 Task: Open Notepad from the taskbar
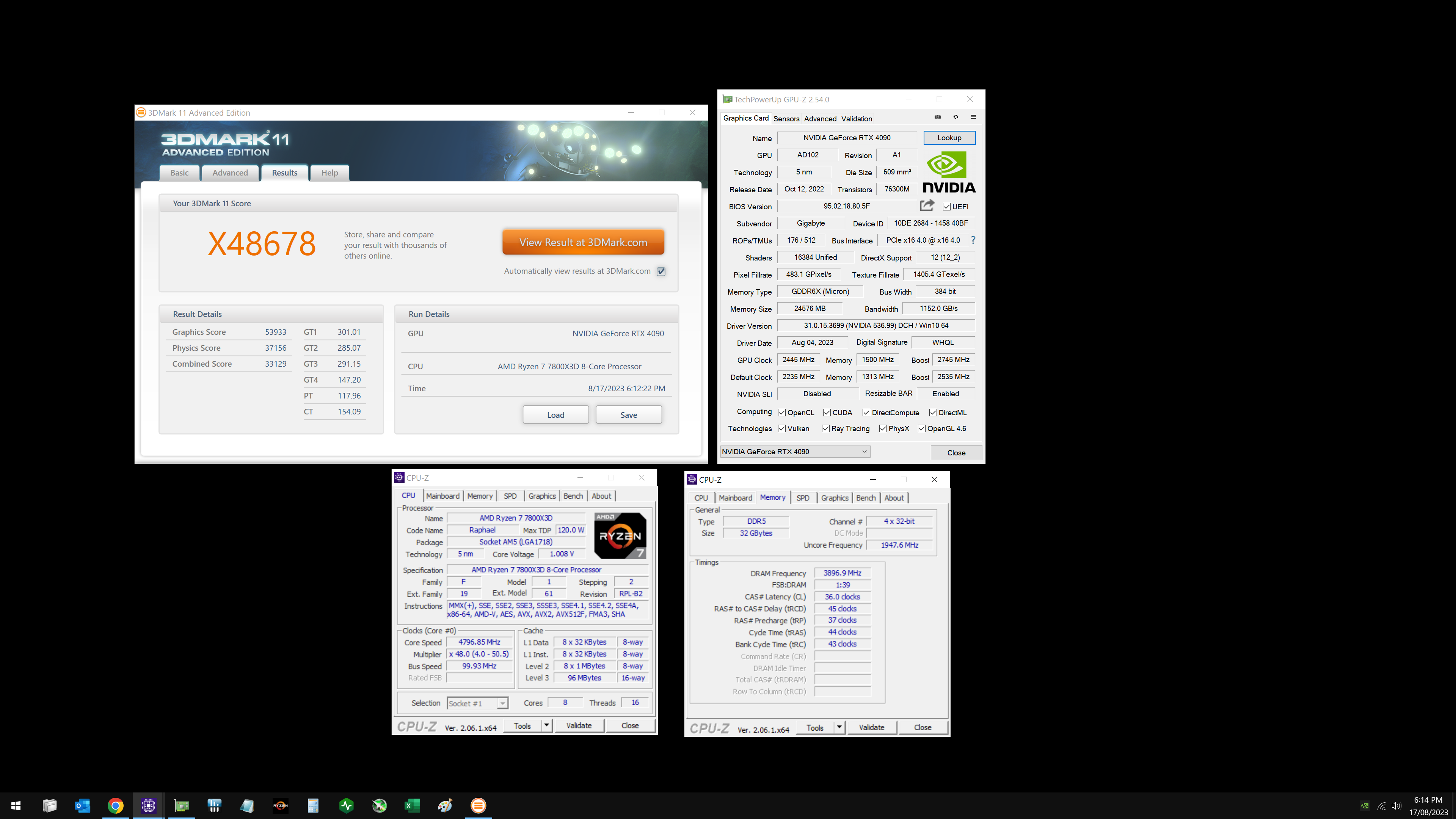point(247,805)
